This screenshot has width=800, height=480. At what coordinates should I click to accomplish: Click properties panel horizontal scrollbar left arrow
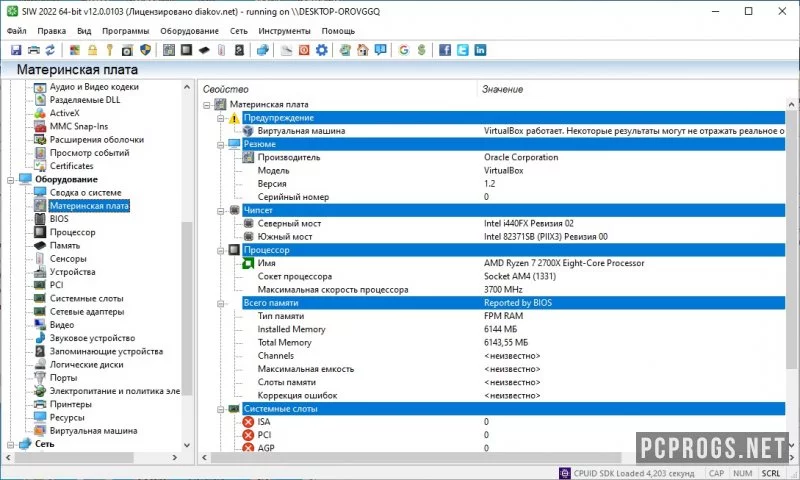pyautogui.click(x=205, y=458)
